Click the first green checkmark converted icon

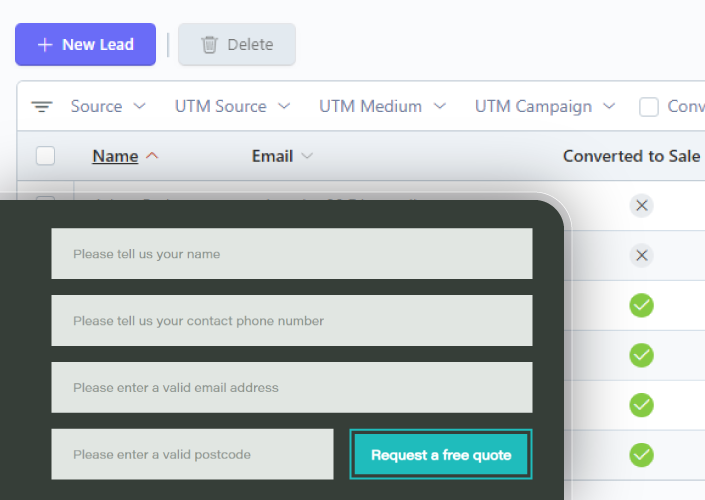pyautogui.click(x=642, y=305)
